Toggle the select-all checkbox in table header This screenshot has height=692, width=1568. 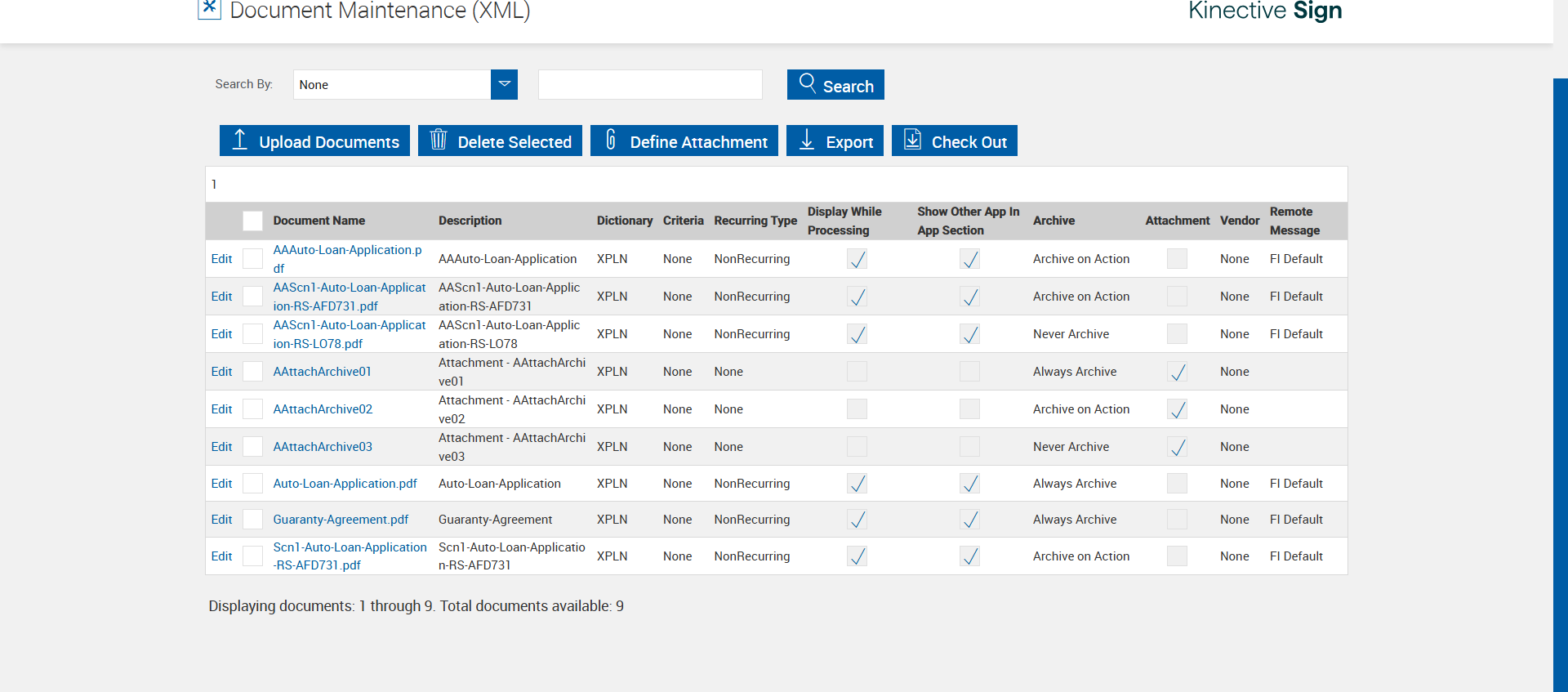click(x=252, y=221)
